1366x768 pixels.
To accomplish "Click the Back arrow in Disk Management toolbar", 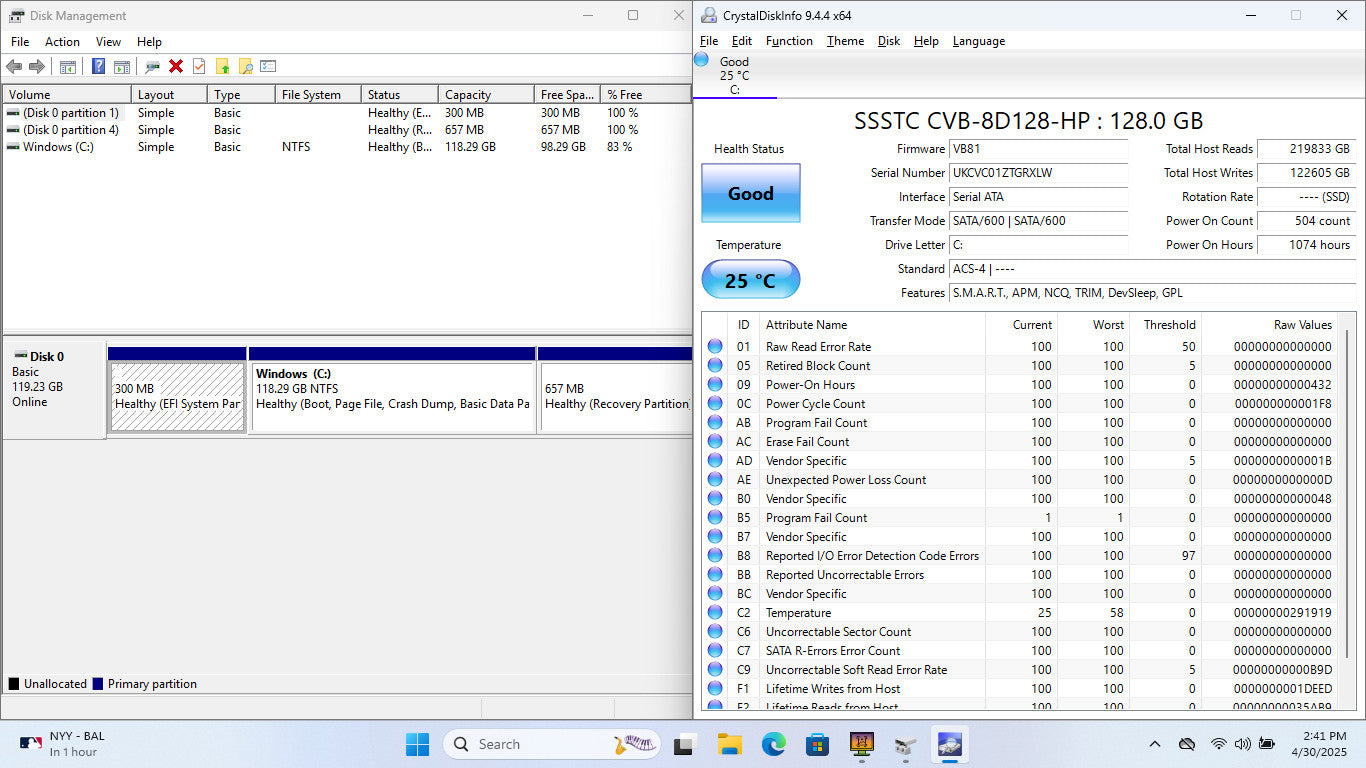I will click(14, 66).
